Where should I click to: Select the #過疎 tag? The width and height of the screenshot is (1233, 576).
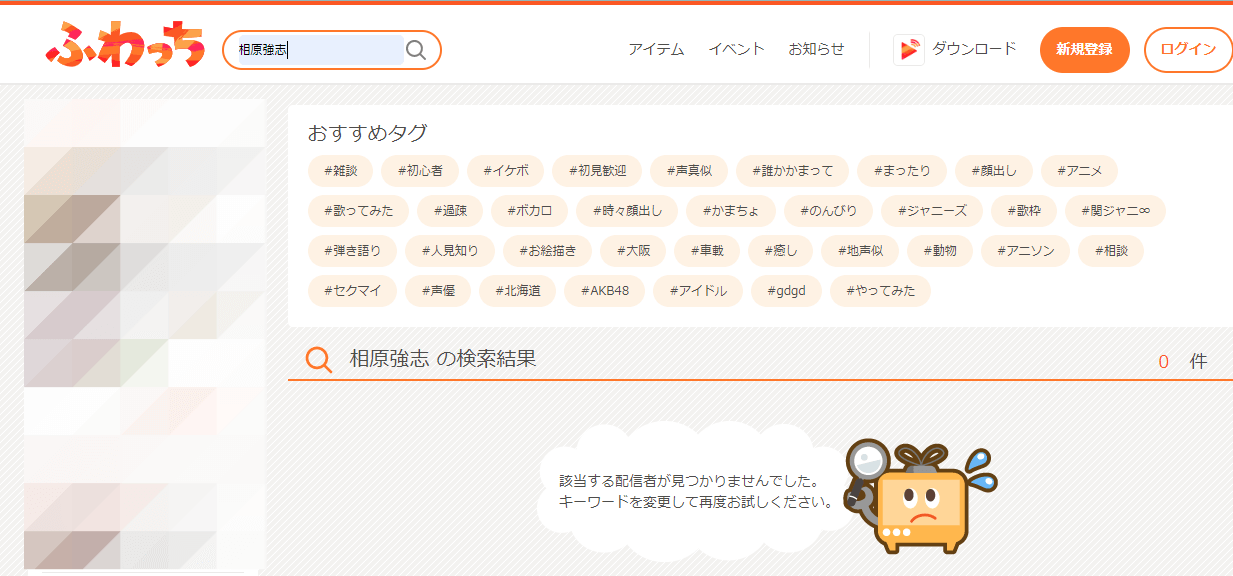pyautogui.click(x=450, y=211)
